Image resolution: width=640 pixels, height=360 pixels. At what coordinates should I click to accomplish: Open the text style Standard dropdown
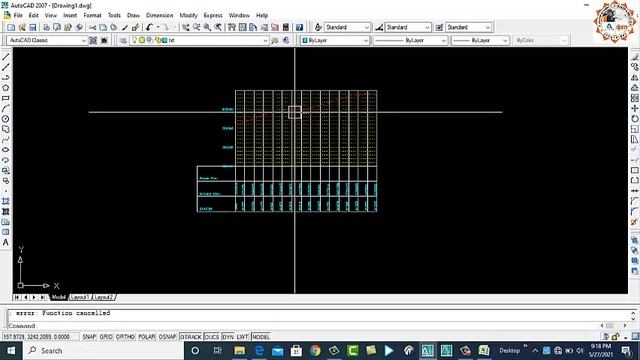[347, 27]
